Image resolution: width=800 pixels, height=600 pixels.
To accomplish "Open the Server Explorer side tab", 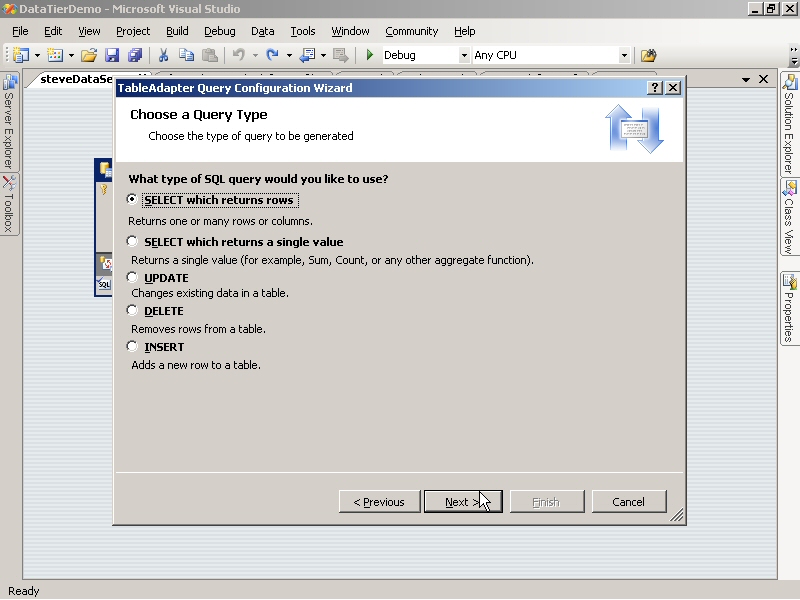I will (x=9, y=121).
